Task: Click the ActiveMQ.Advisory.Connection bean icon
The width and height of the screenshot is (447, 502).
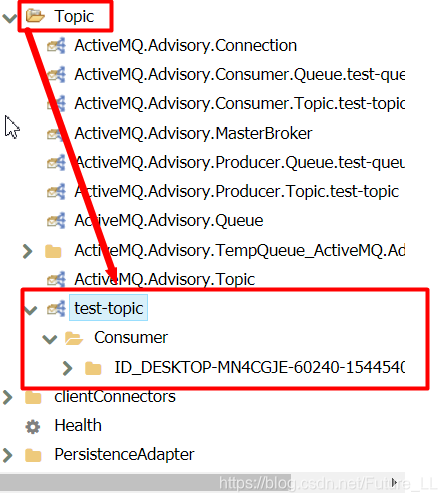Action: click(x=56, y=46)
